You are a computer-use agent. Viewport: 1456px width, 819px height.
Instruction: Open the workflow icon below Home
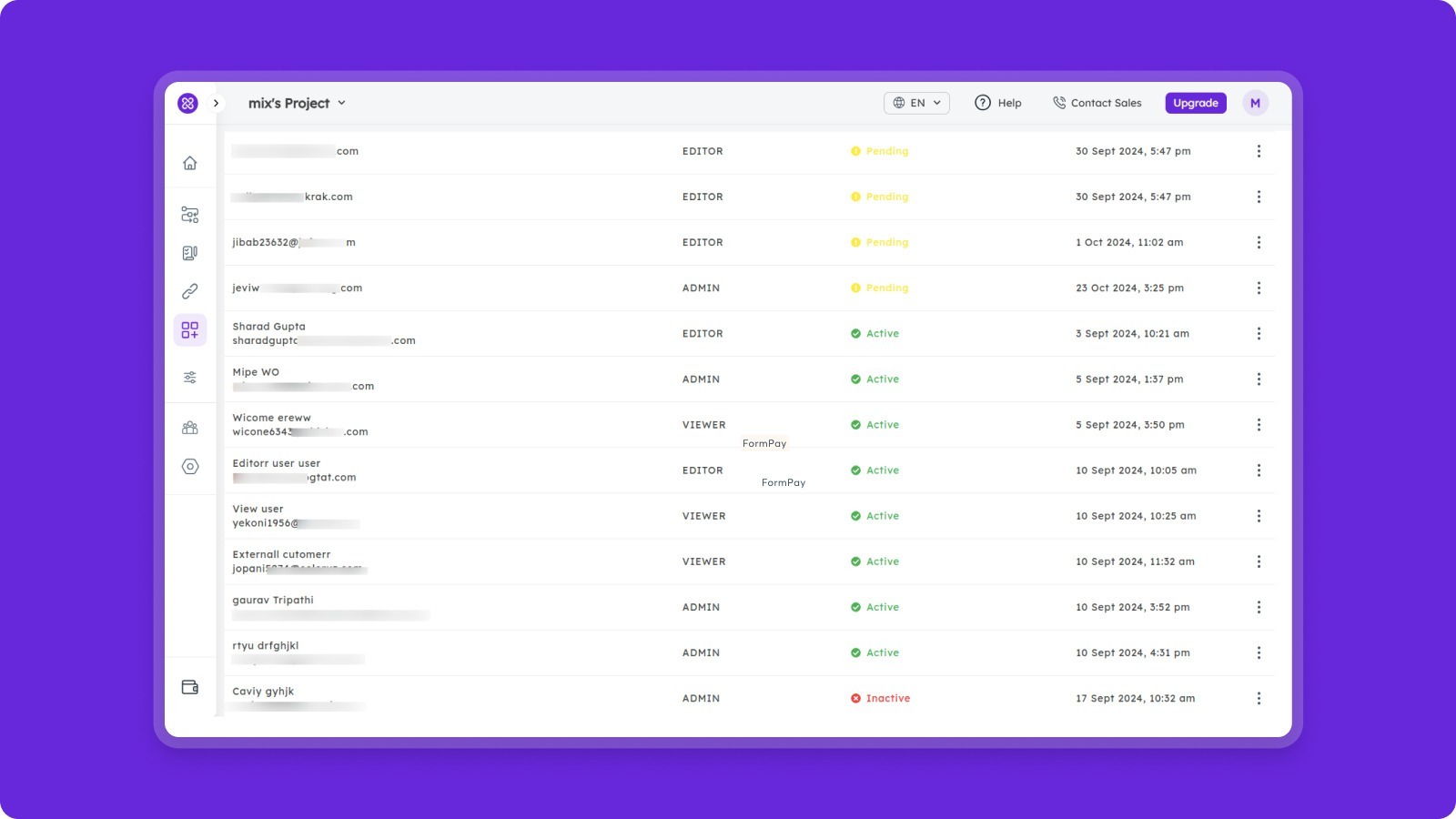pos(189,215)
